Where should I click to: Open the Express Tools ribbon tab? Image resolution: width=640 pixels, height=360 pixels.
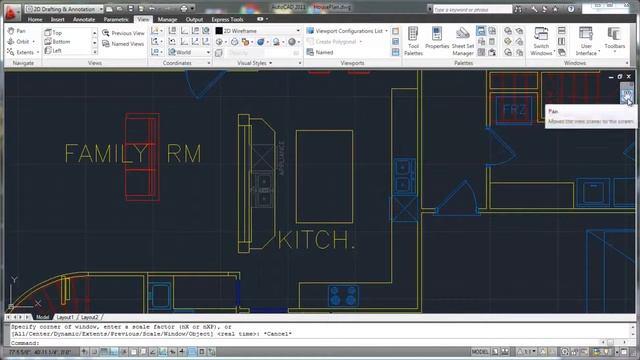pos(227,19)
